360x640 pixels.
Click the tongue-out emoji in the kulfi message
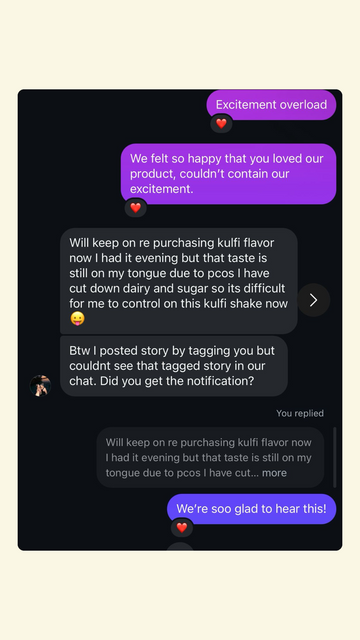tap(77, 318)
